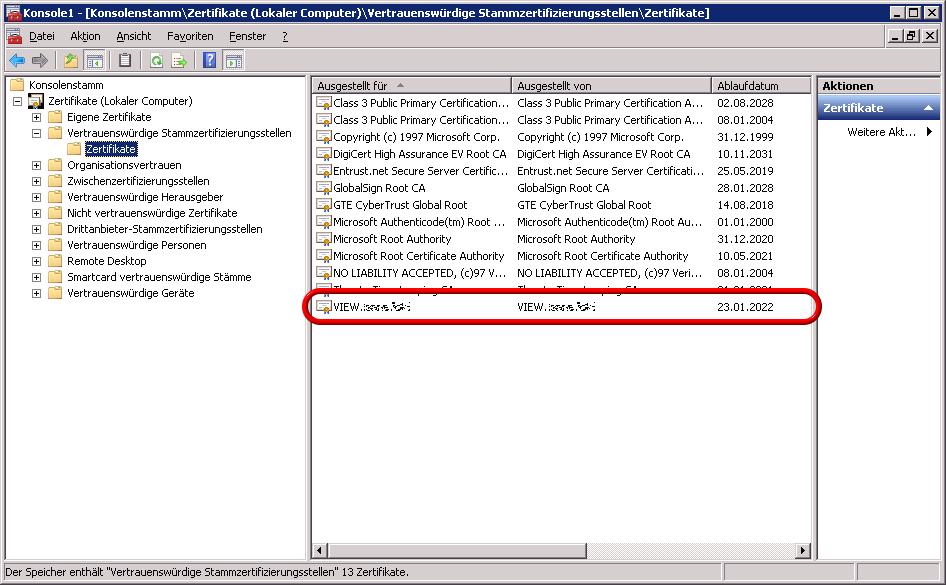Image resolution: width=946 pixels, height=585 pixels.
Task: Open the Aktion menu
Action: coord(85,36)
